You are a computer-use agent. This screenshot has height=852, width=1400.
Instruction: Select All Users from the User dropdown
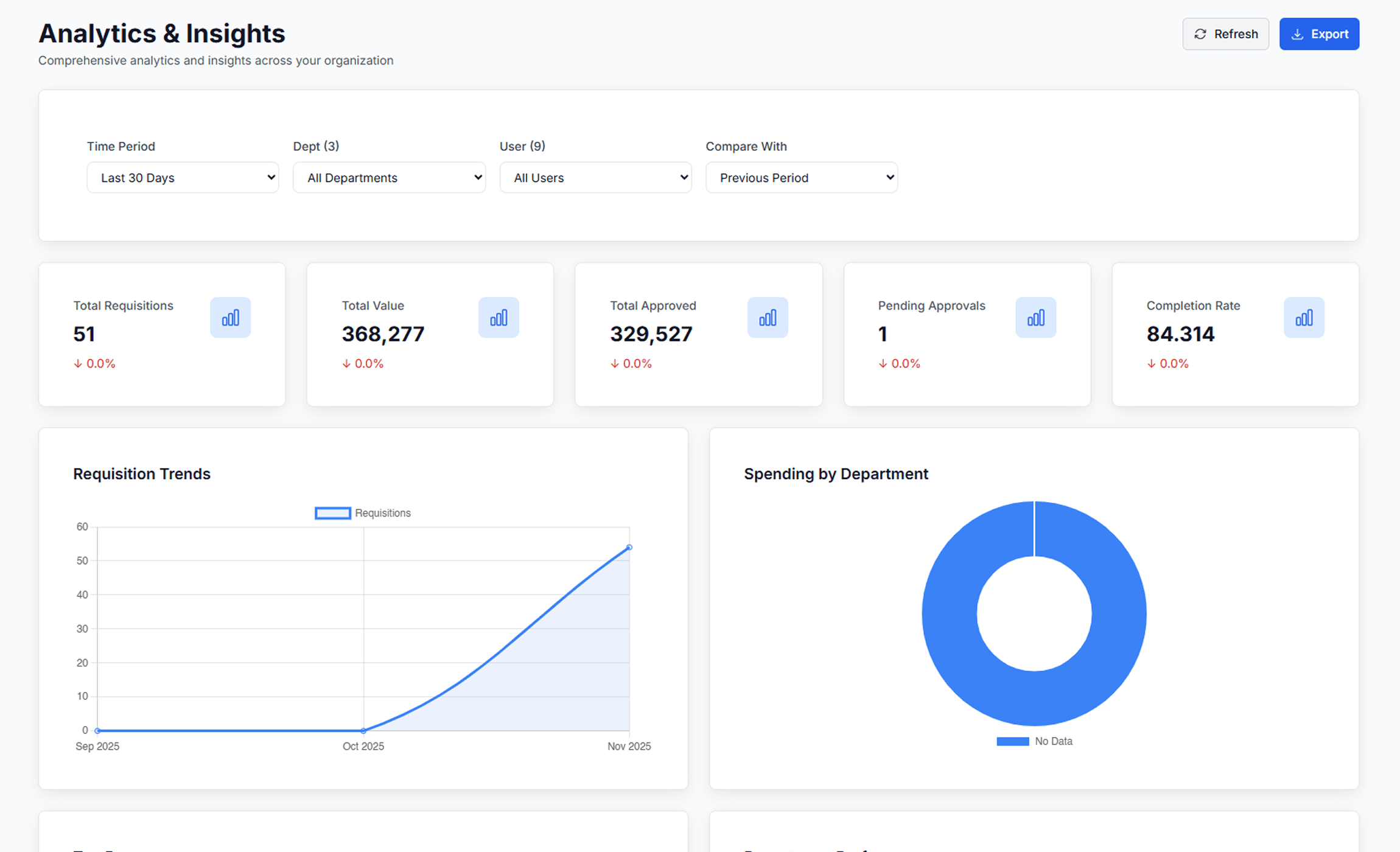[x=595, y=177]
